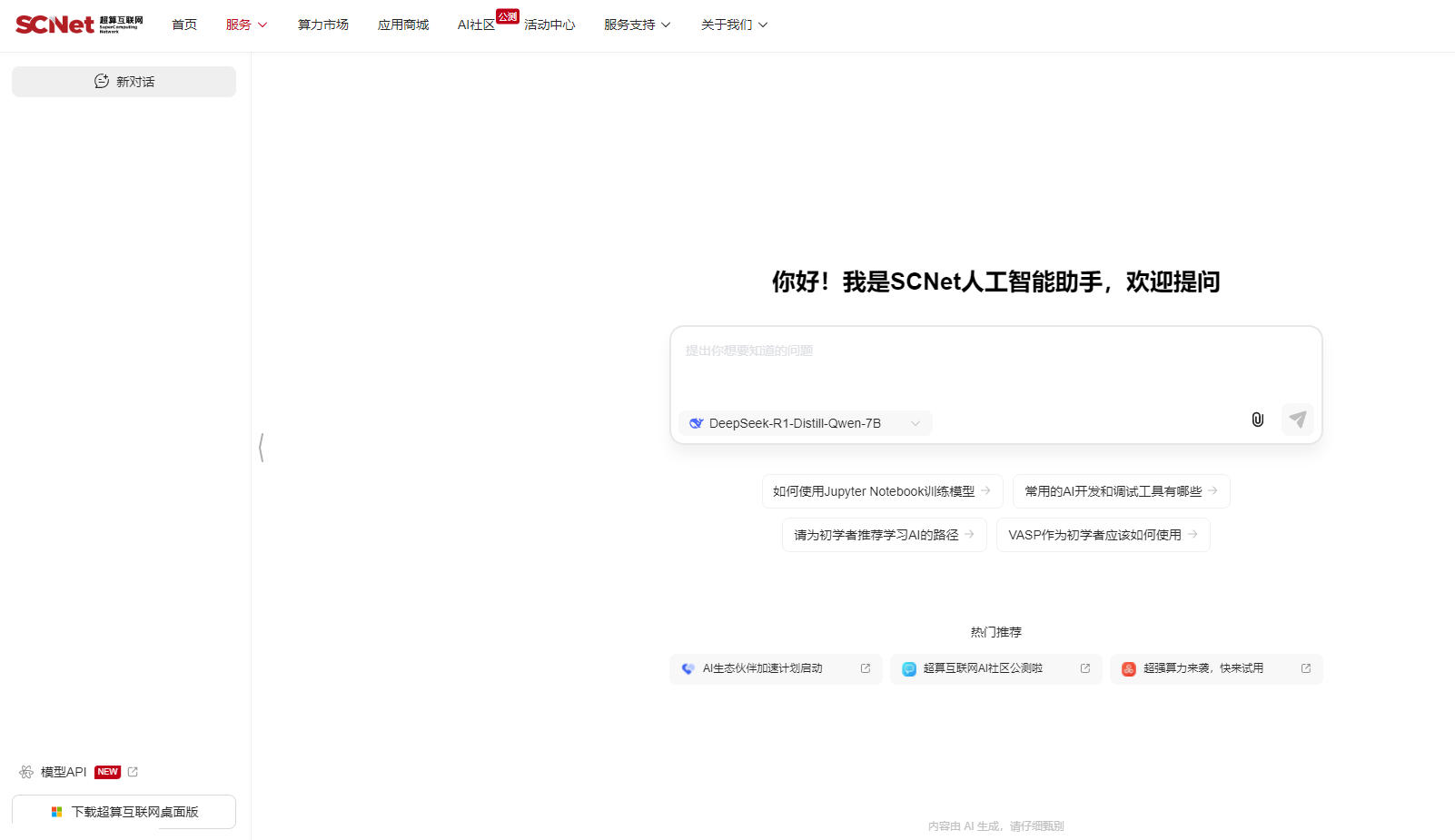
Task: Select 请为初学者推荐学习AI的路径 suggestion
Action: coord(885,535)
